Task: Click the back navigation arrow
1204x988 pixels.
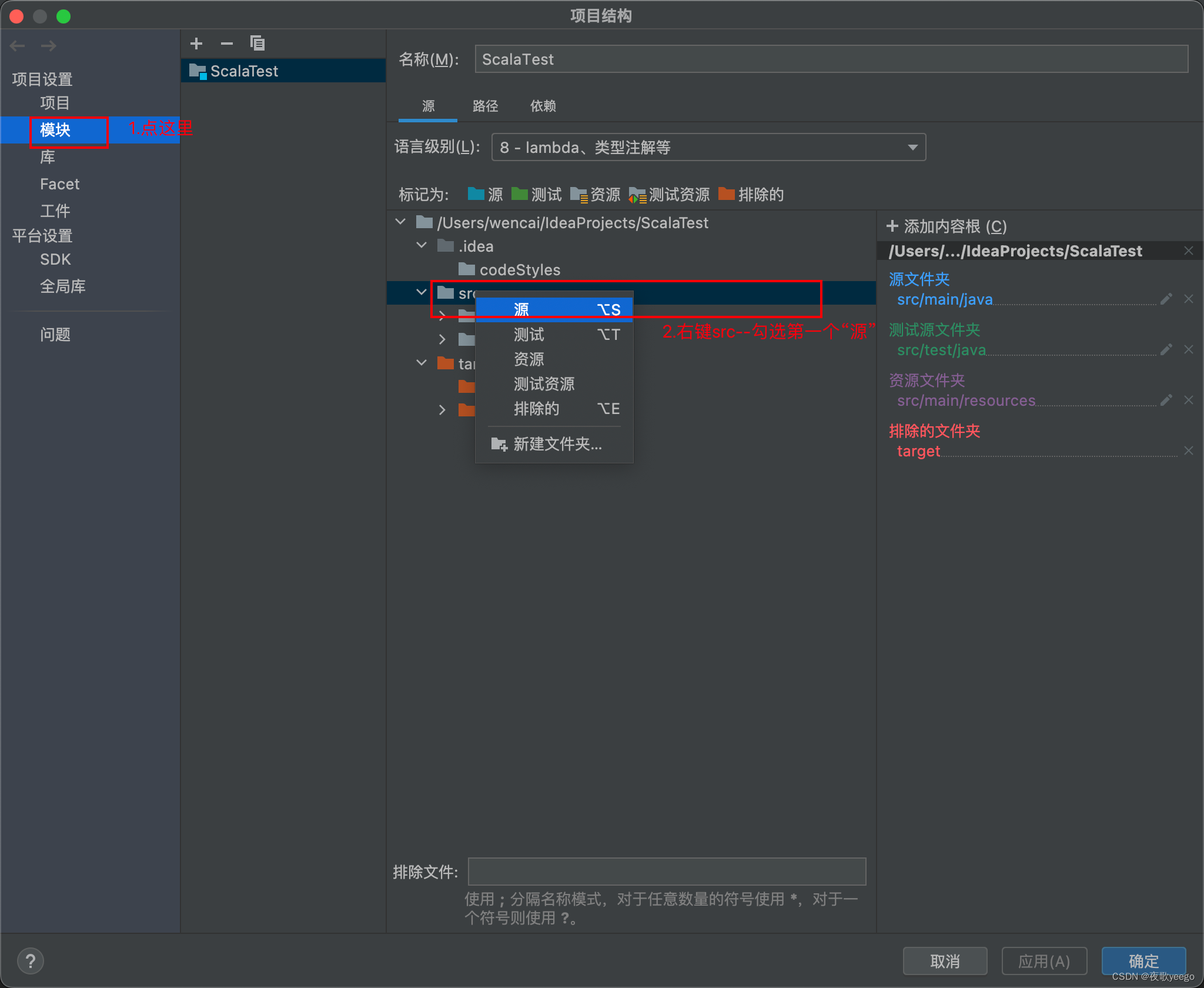Action: [18, 45]
